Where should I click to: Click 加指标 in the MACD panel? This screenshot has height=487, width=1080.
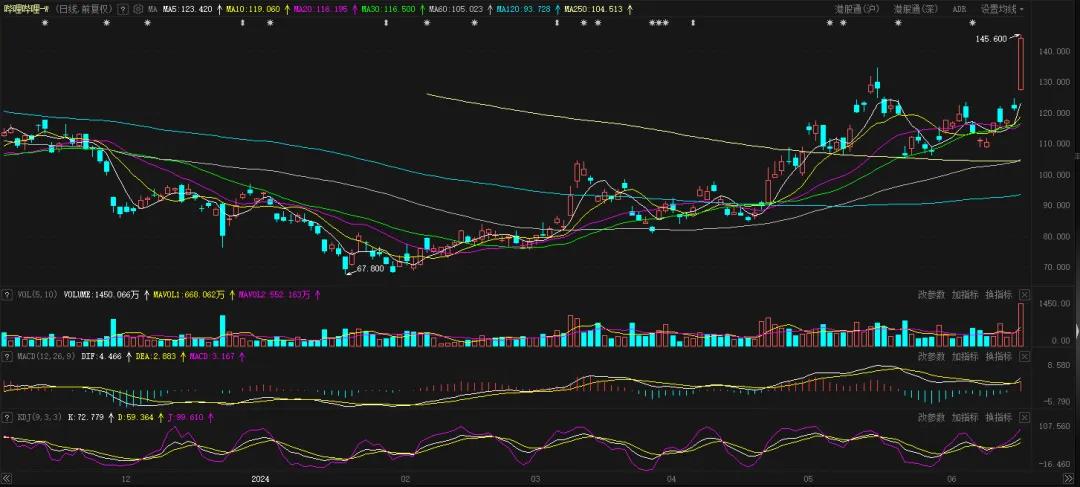tap(965, 356)
